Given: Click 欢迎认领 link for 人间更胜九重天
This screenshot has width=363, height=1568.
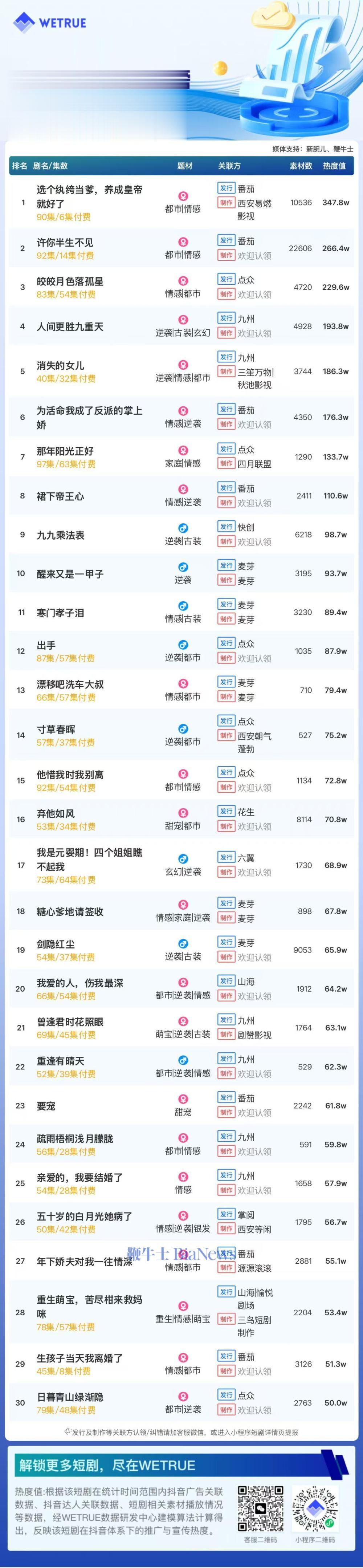Looking at the screenshot, I should click(254, 334).
